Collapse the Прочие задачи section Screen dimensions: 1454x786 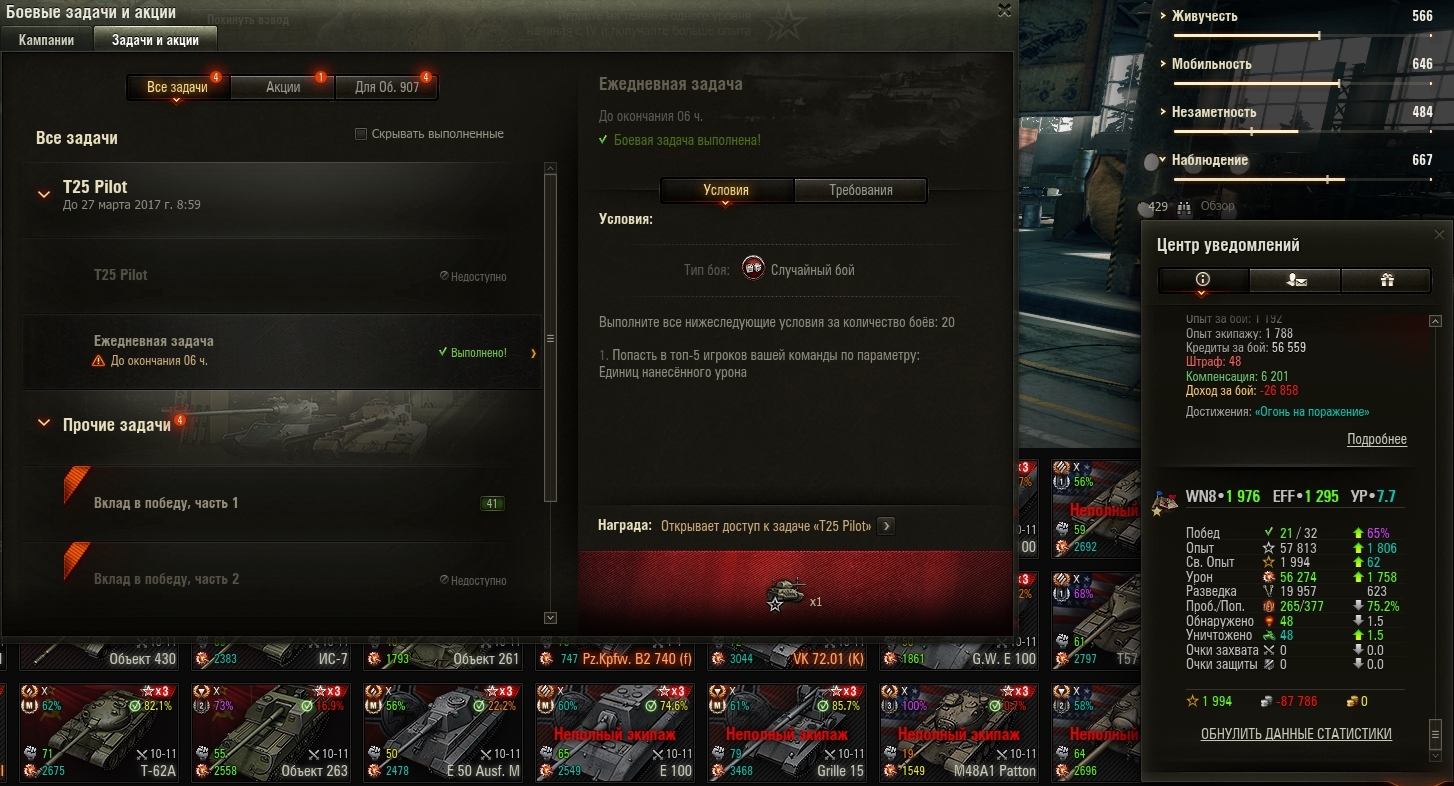point(44,424)
